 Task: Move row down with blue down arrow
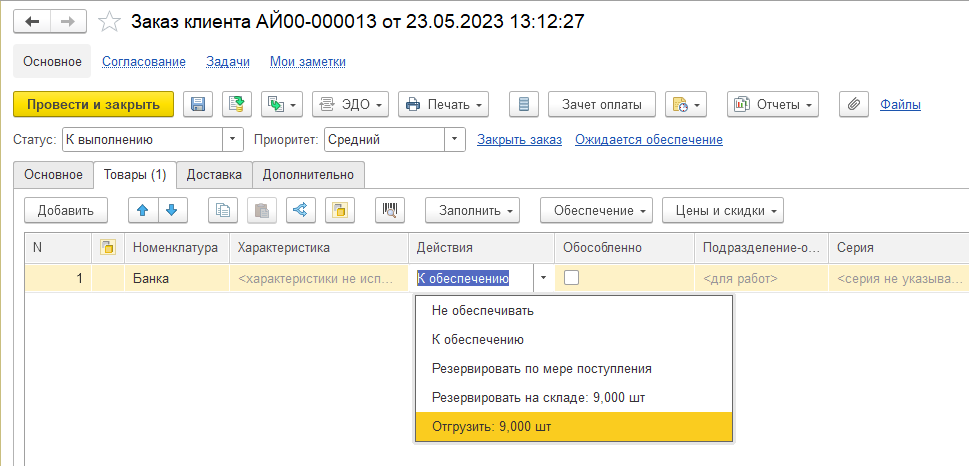click(172, 210)
